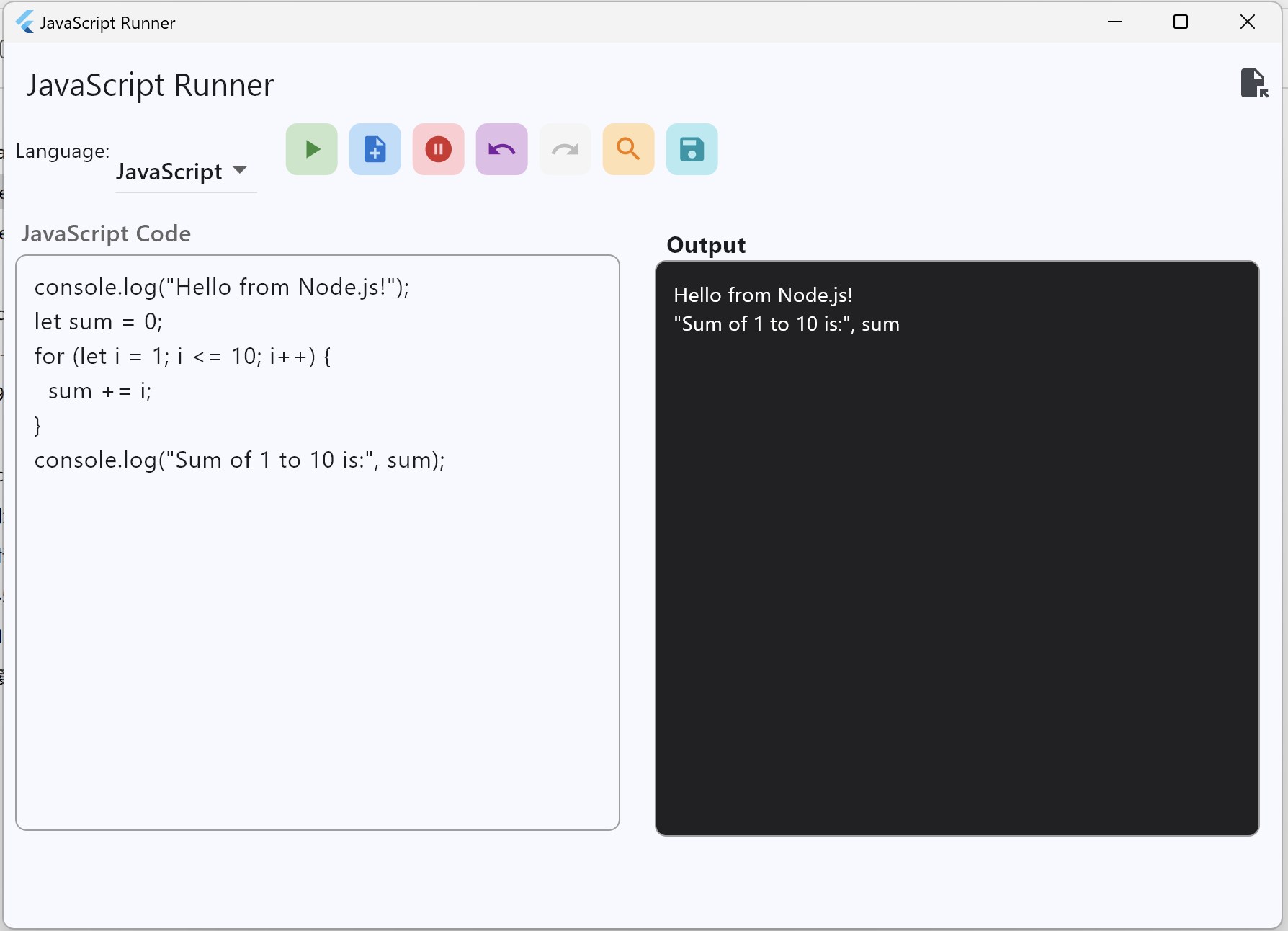Screen dimensions: 1288x931
Task: Click the JavaScript Runner heading
Action: [149, 84]
